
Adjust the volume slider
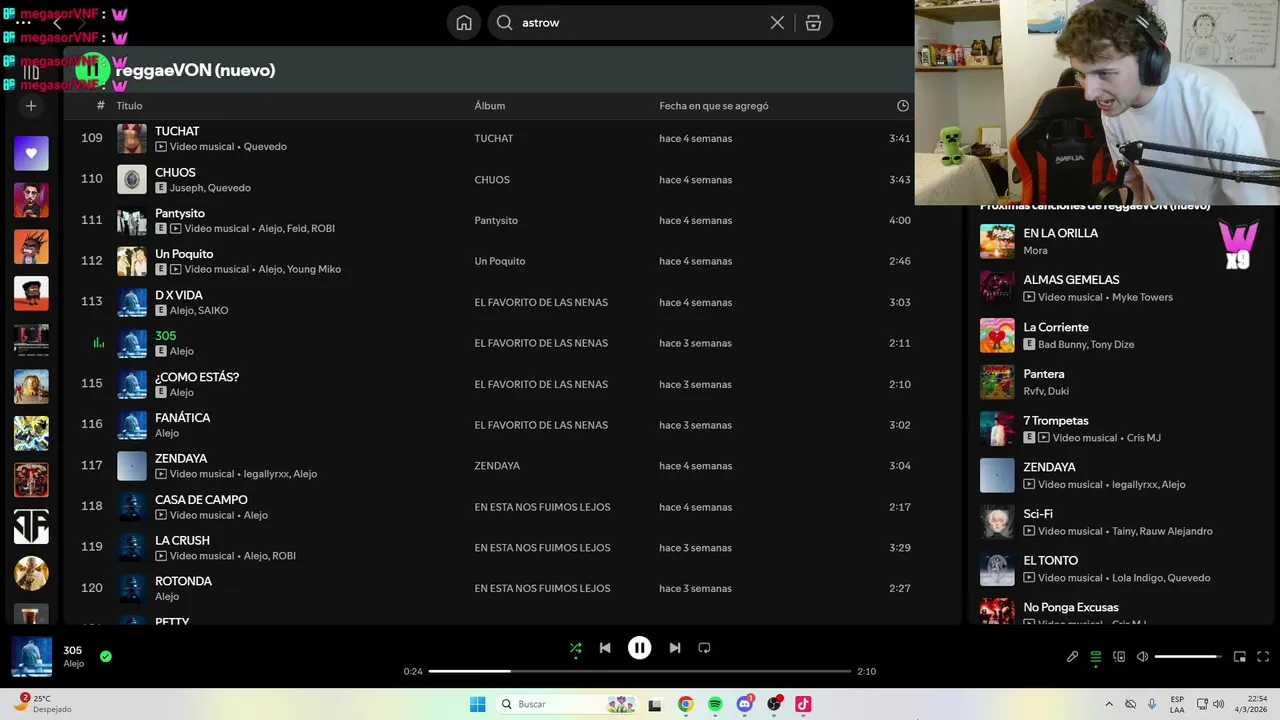(x=1188, y=657)
